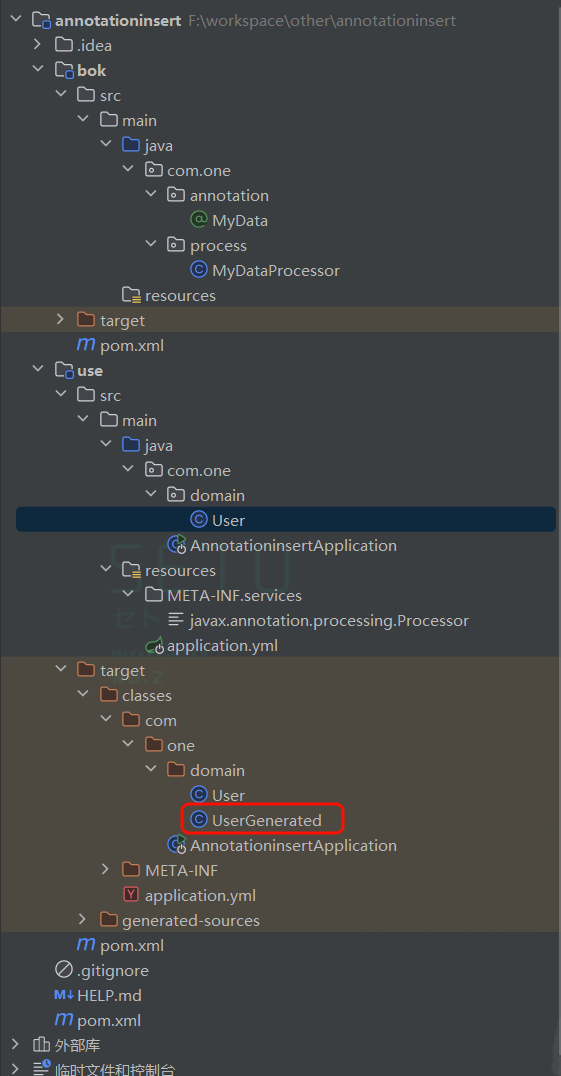Viewport: 561px width, 1076px height.
Task: Click the UserGenerated class icon
Action: click(x=198, y=819)
